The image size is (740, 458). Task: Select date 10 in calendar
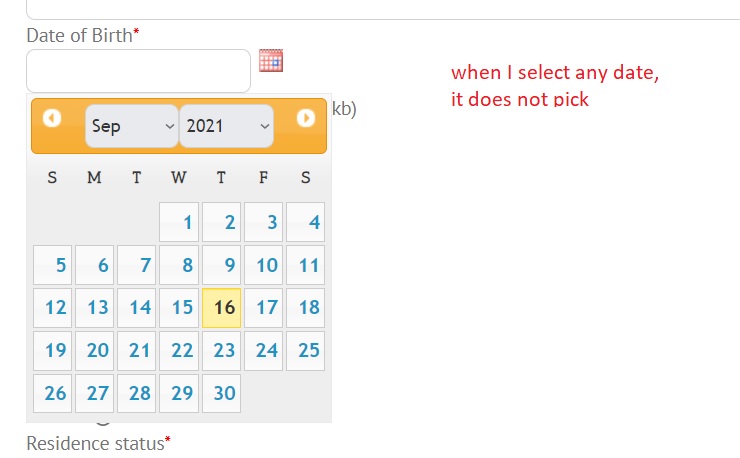263,265
